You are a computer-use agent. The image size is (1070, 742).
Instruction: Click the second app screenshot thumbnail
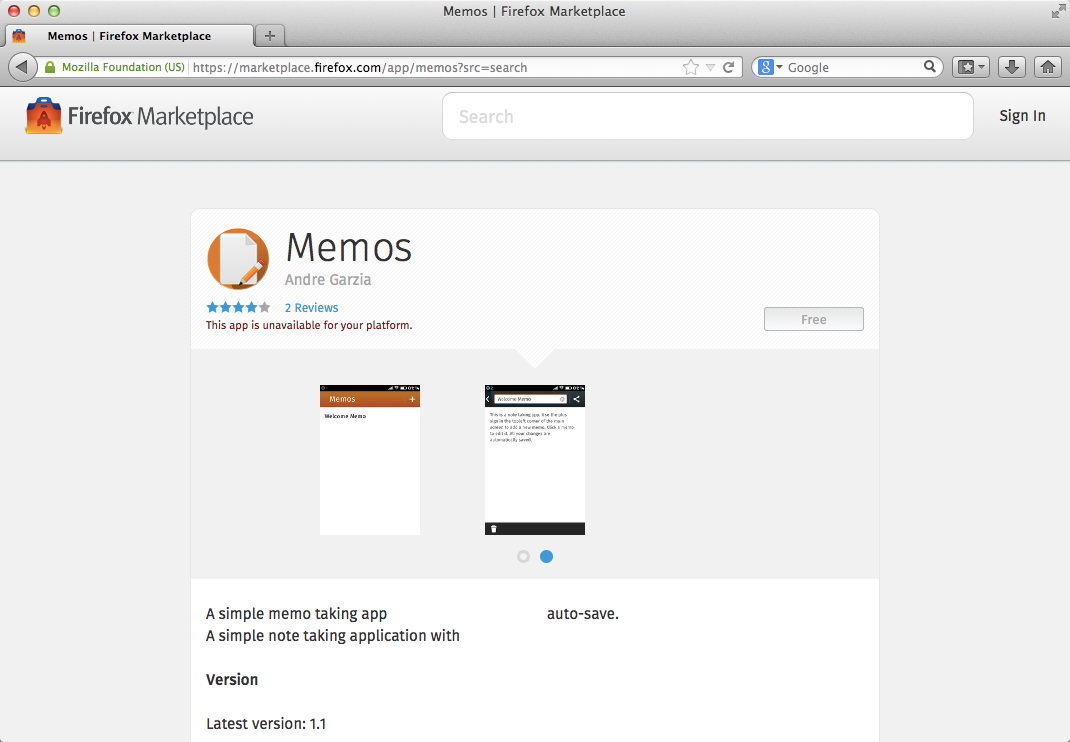534,458
